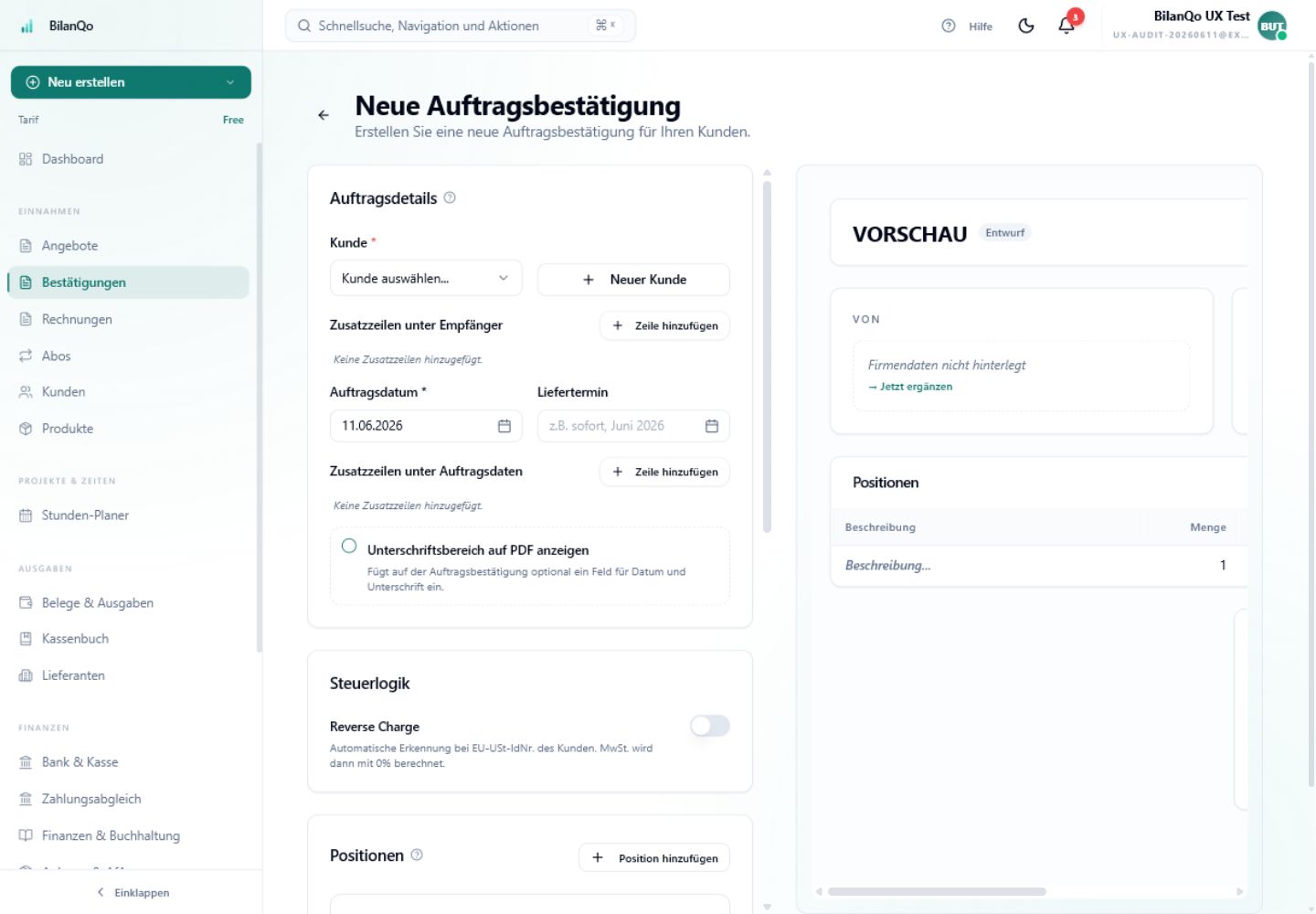Click the Beschreibung column header
Image resolution: width=1316 pixels, height=914 pixels.
pyautogui.click(x=880, y=527)
